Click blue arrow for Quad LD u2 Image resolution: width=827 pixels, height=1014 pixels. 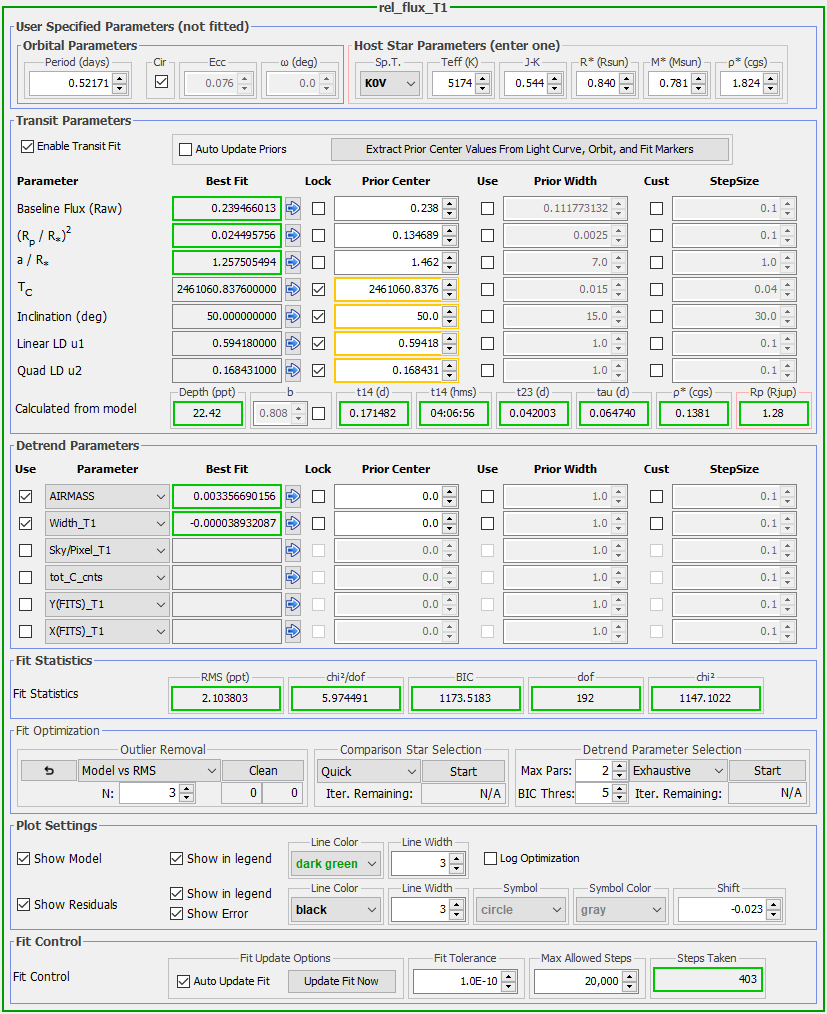(293, 371)
